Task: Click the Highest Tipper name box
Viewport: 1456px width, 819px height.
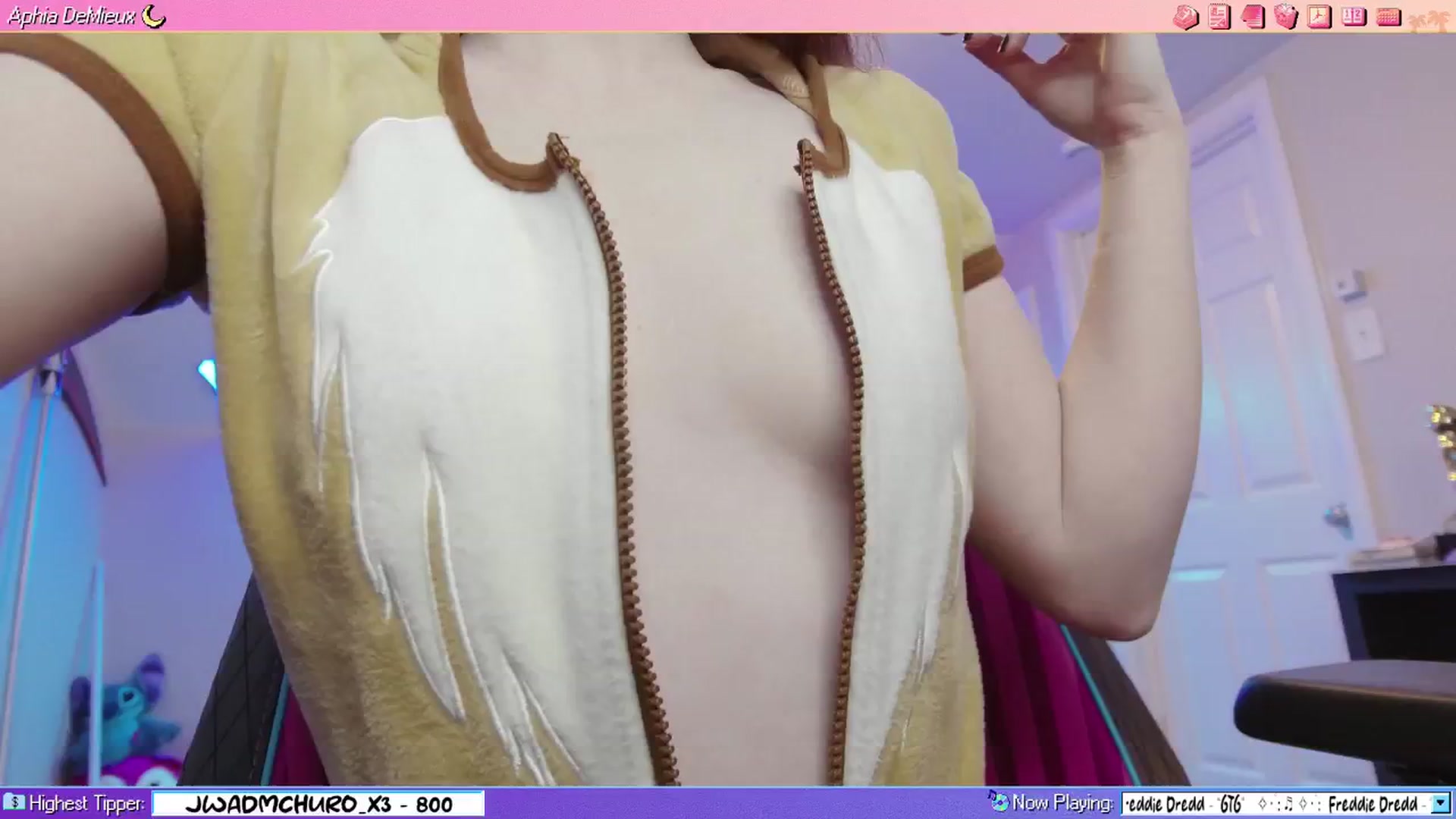Action: (318, 804)
